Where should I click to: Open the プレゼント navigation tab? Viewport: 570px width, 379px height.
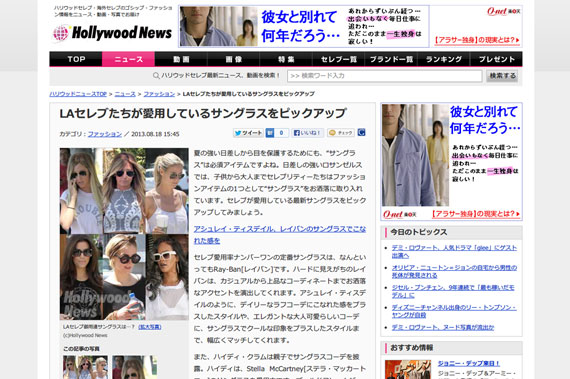[496, 59]
